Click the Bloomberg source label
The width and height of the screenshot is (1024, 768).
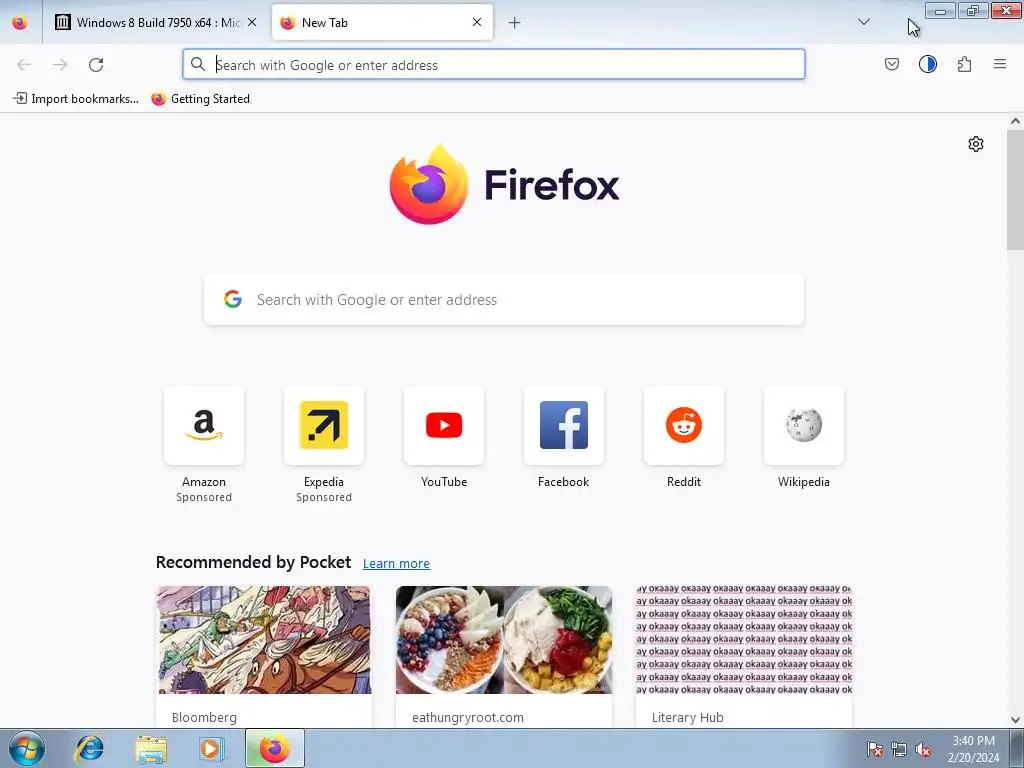(204, 718)
